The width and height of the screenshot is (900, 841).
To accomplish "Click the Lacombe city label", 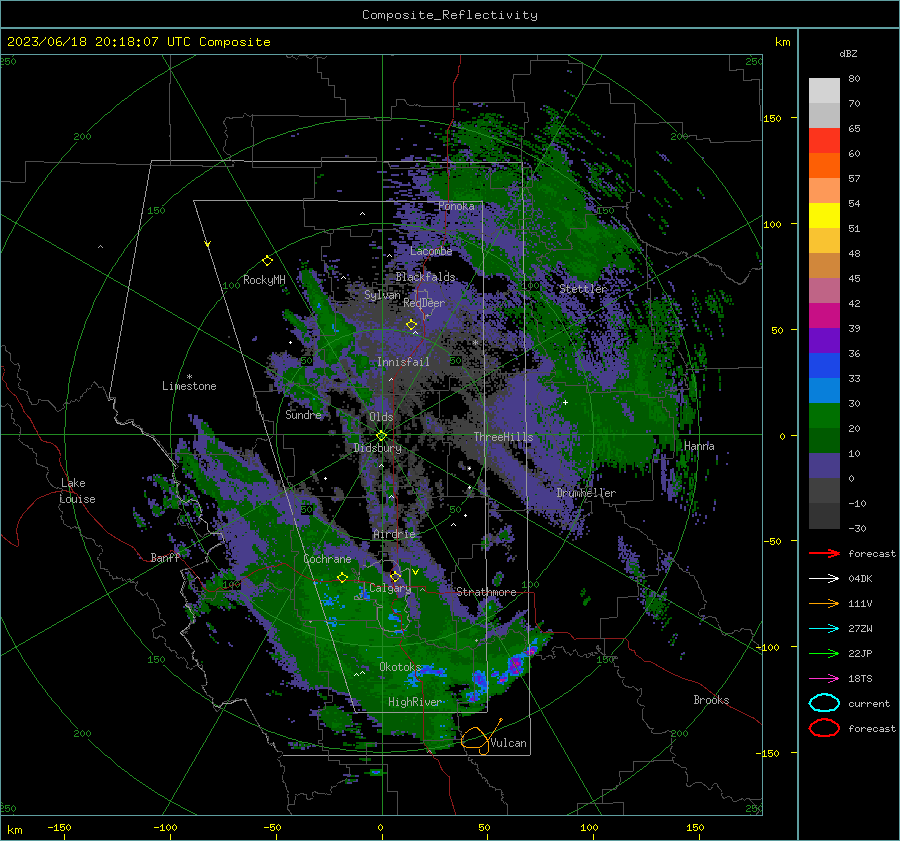I will [x=431, y=251].
